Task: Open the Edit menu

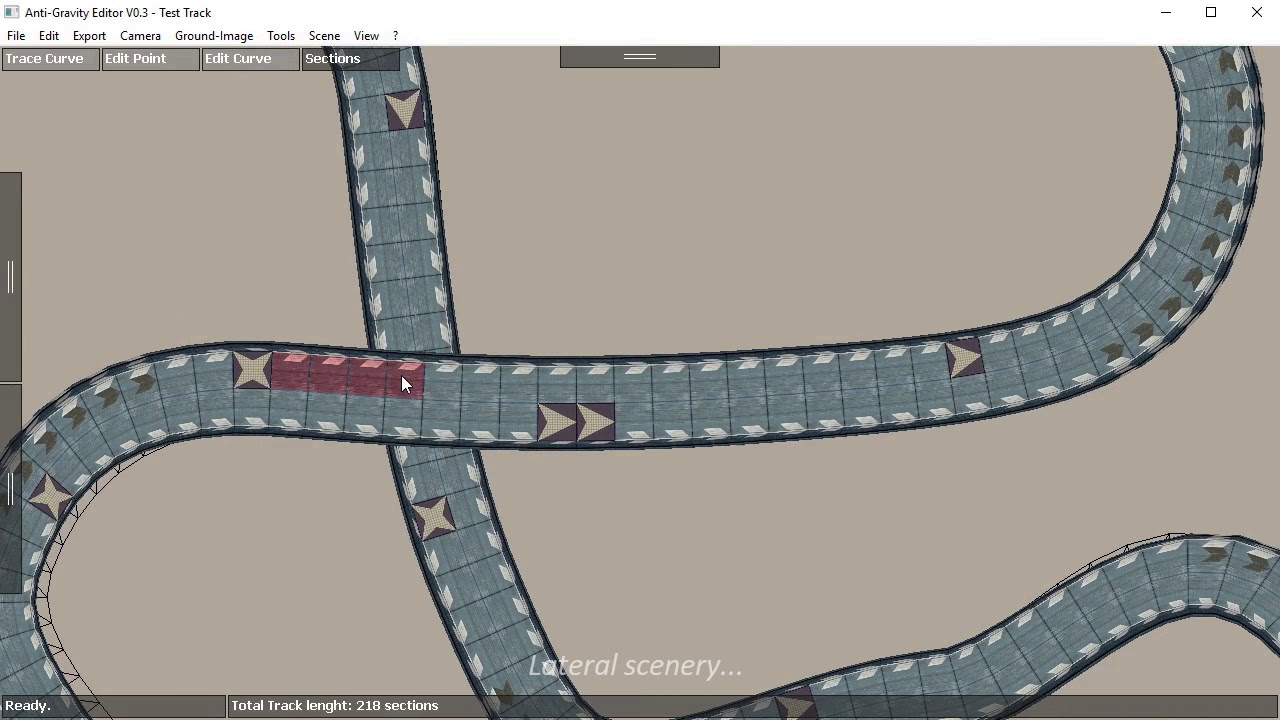Action: point(49,36)
